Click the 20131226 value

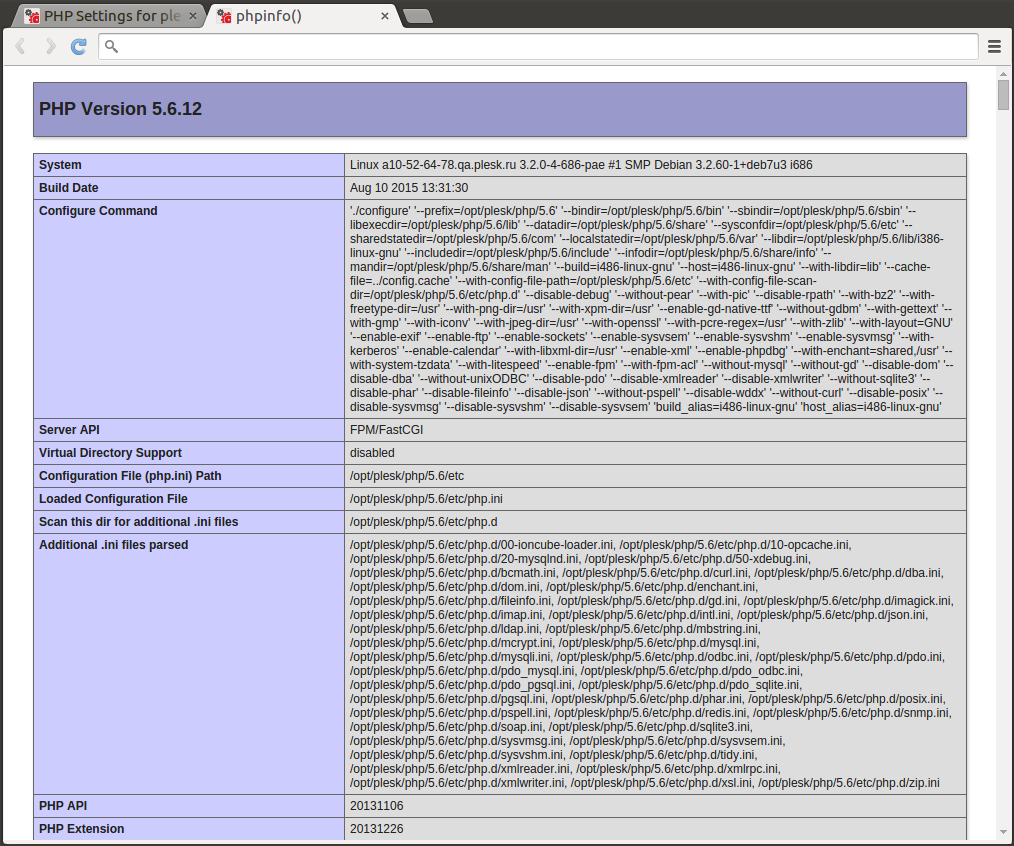(x=377, y=829)
